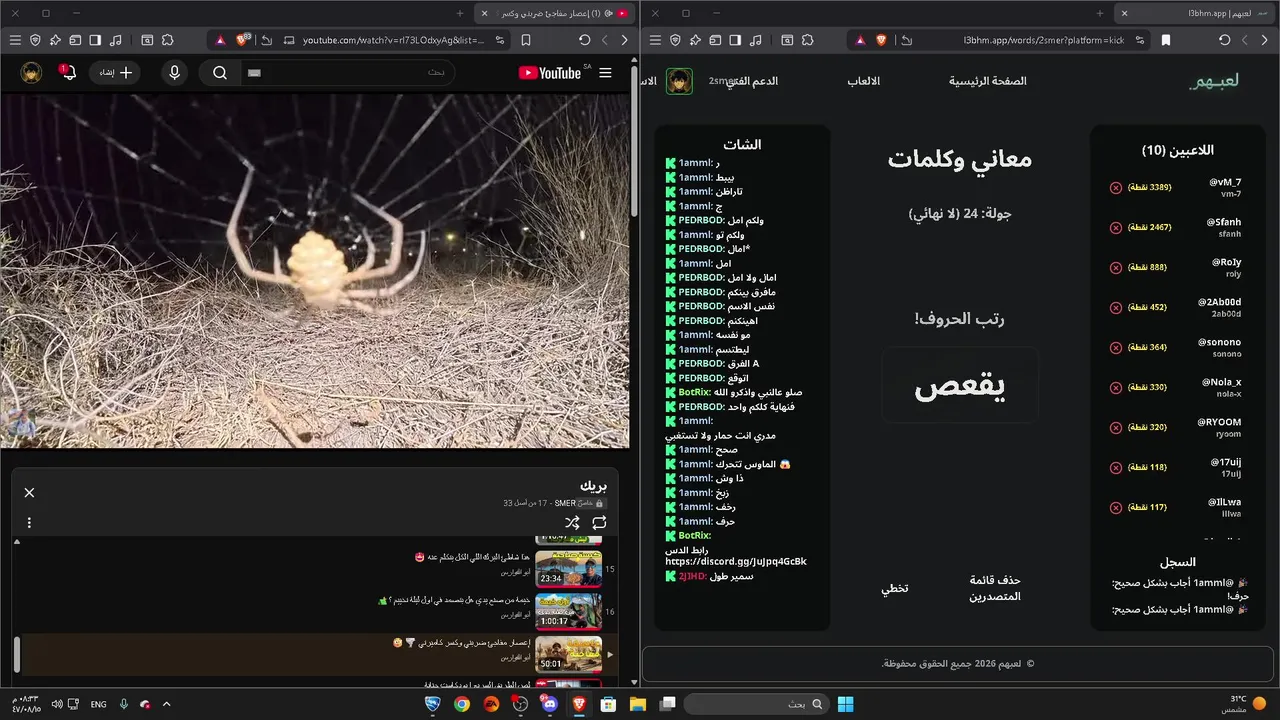Remove player @Sfanh using its X icon
The width and height of the screenshot is (1280, 720).
[1116, 228]
